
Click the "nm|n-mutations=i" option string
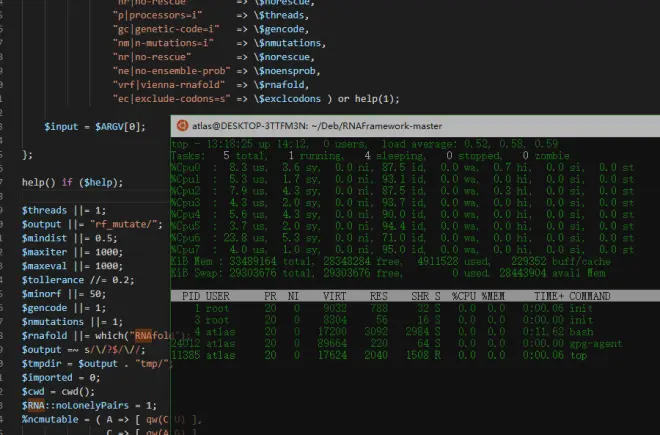[163, 43]
